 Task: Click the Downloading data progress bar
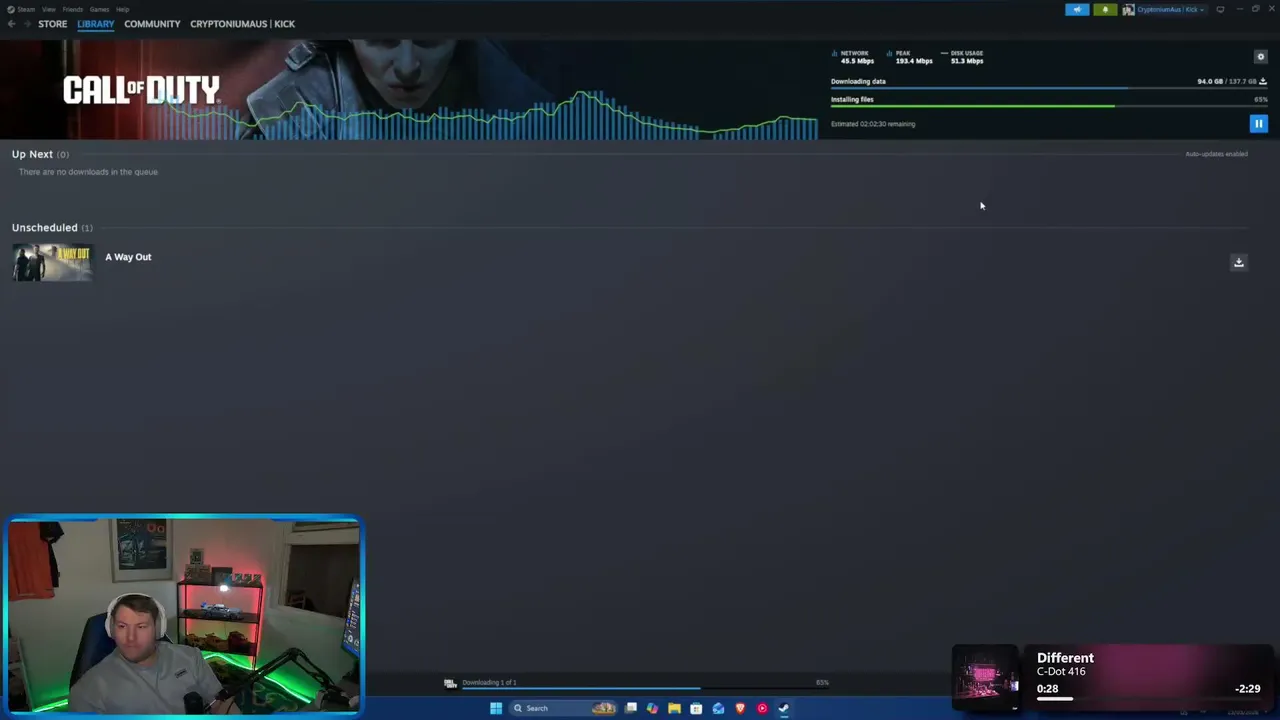click(x=1049, y=89)
